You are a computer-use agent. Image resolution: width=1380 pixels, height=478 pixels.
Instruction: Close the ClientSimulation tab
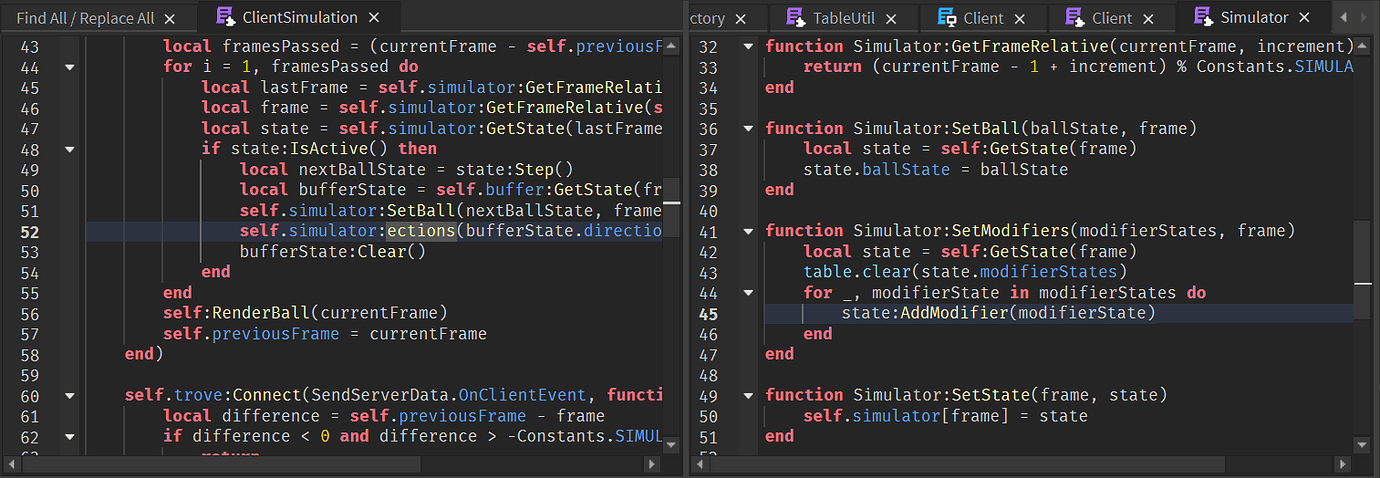374,17
